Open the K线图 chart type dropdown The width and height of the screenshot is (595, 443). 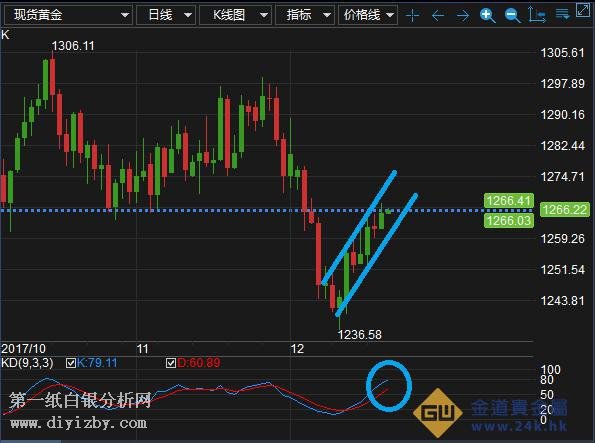235,15
